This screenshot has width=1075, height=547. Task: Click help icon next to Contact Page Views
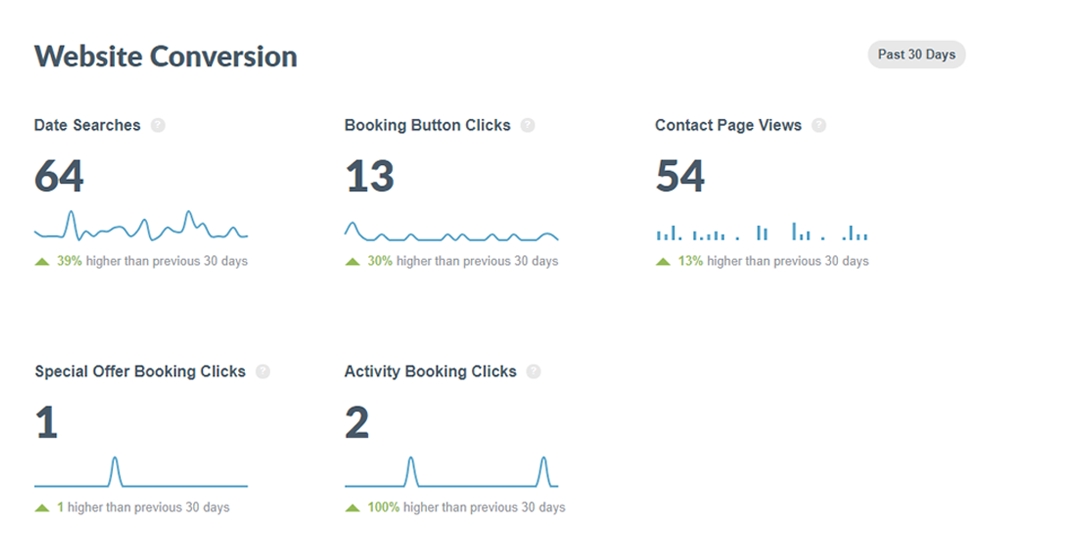pyautogui.click(x=819, y=126)
